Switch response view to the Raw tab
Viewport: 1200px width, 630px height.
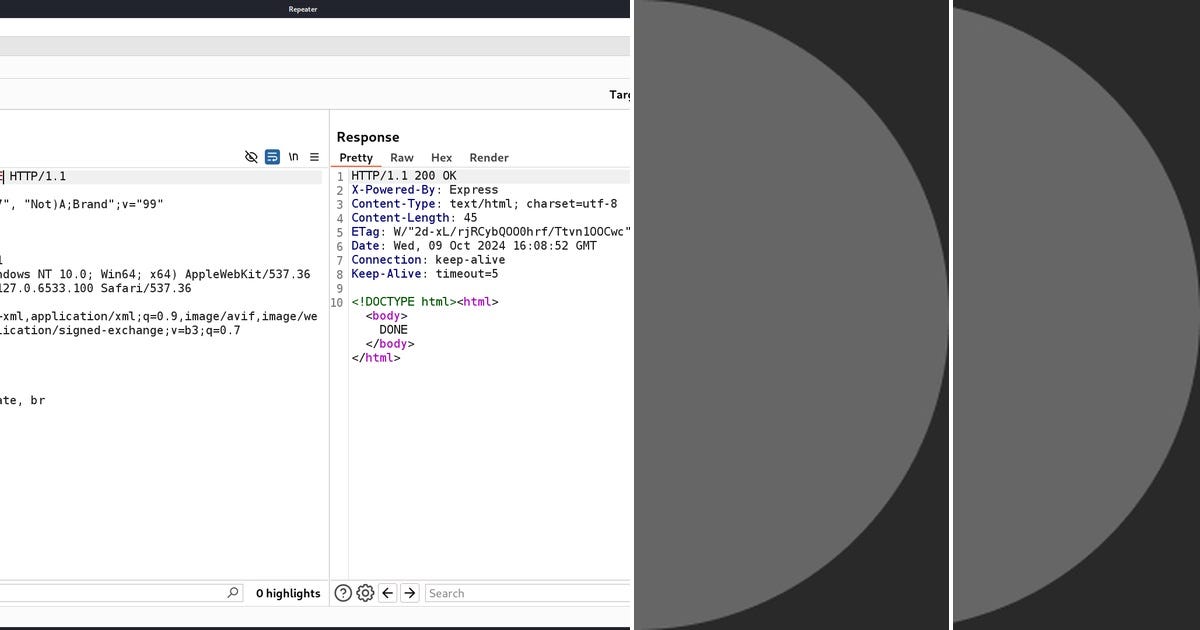pyautogui.click(x=401, y=157)
